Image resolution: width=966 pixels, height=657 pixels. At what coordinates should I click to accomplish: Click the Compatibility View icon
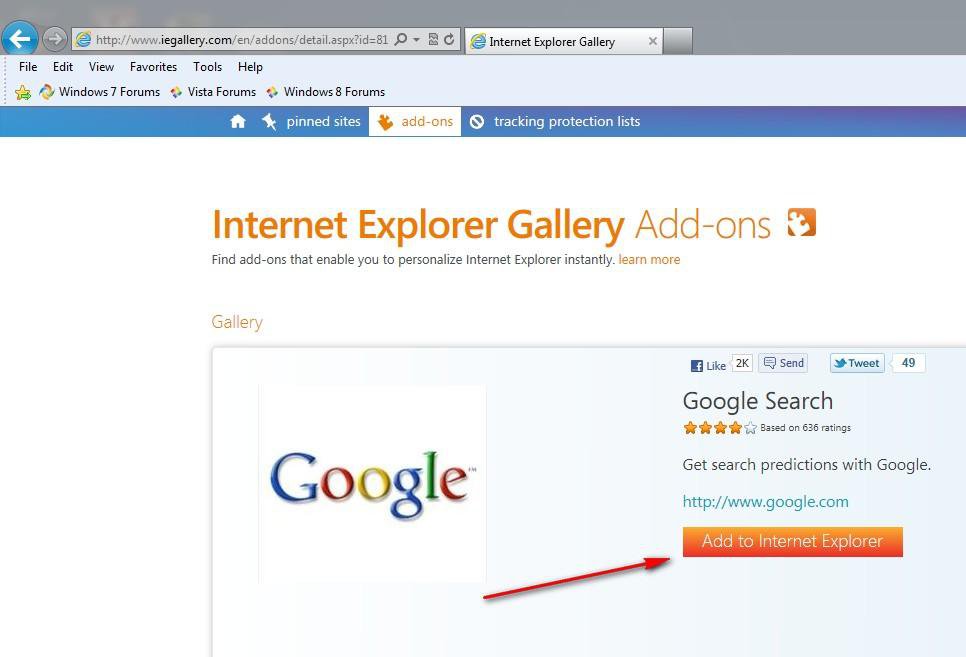tap(433, 39)
